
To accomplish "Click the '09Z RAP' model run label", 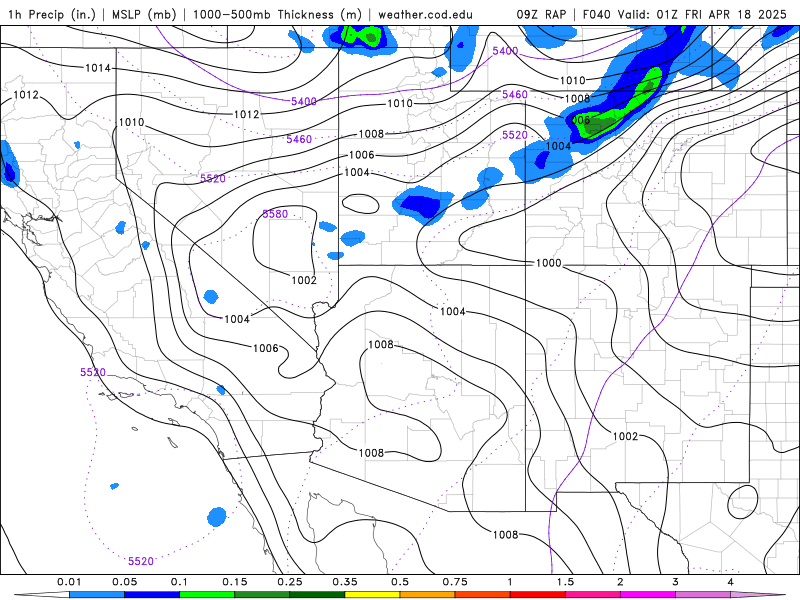I will pos(541,14).
